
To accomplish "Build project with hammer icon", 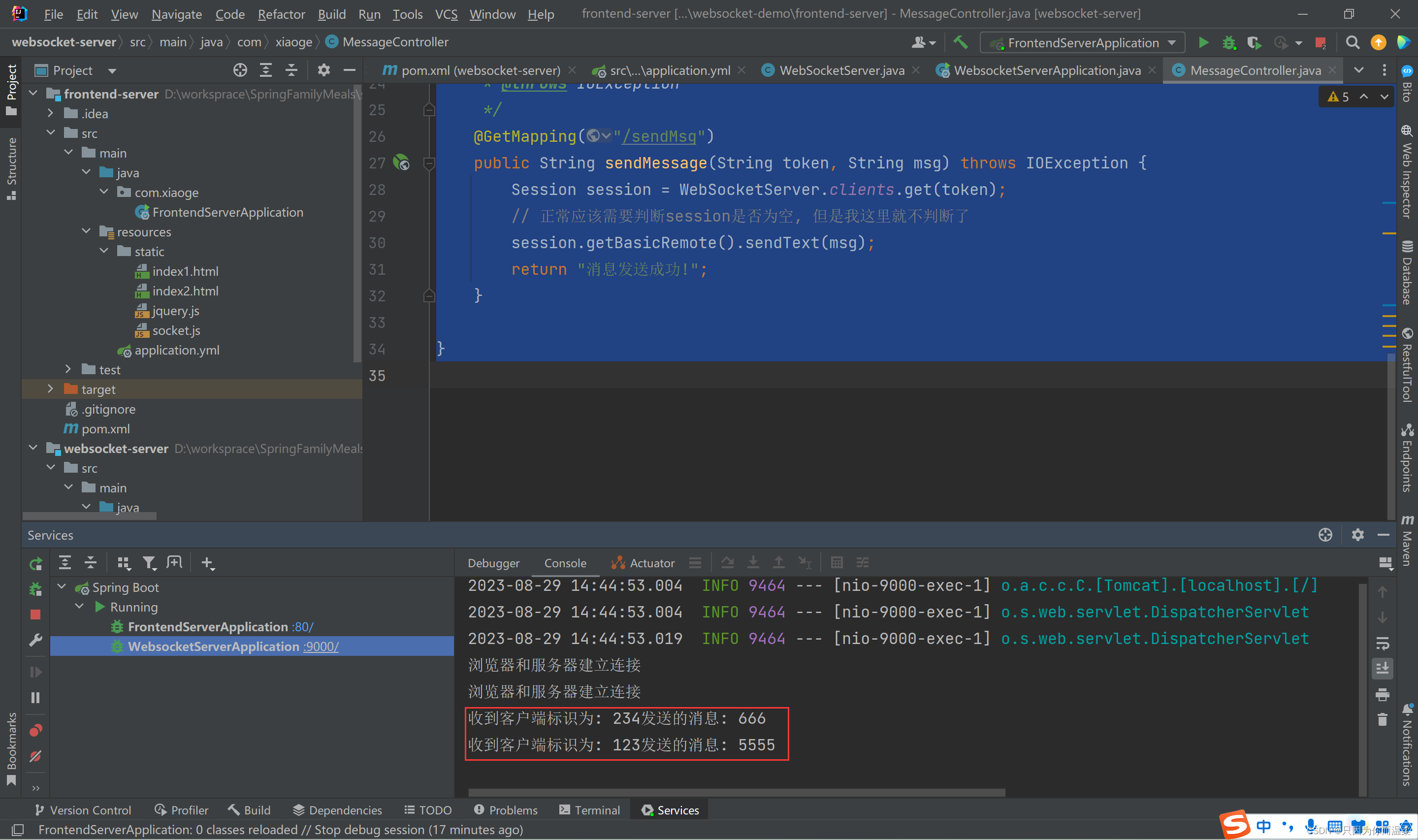I will [x=960, y=42].
